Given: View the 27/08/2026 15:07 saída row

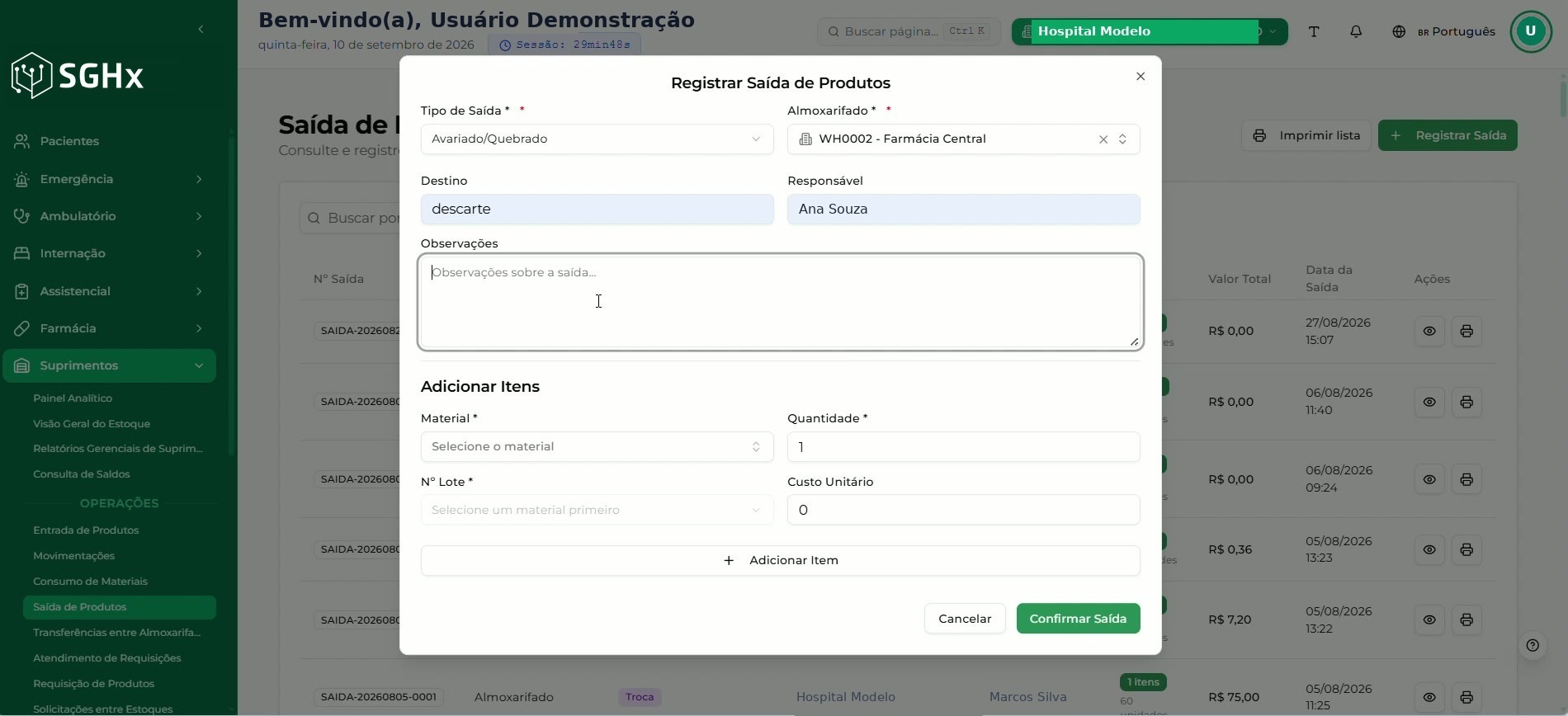Looking at the screenshot, I should pos(1429,331).
